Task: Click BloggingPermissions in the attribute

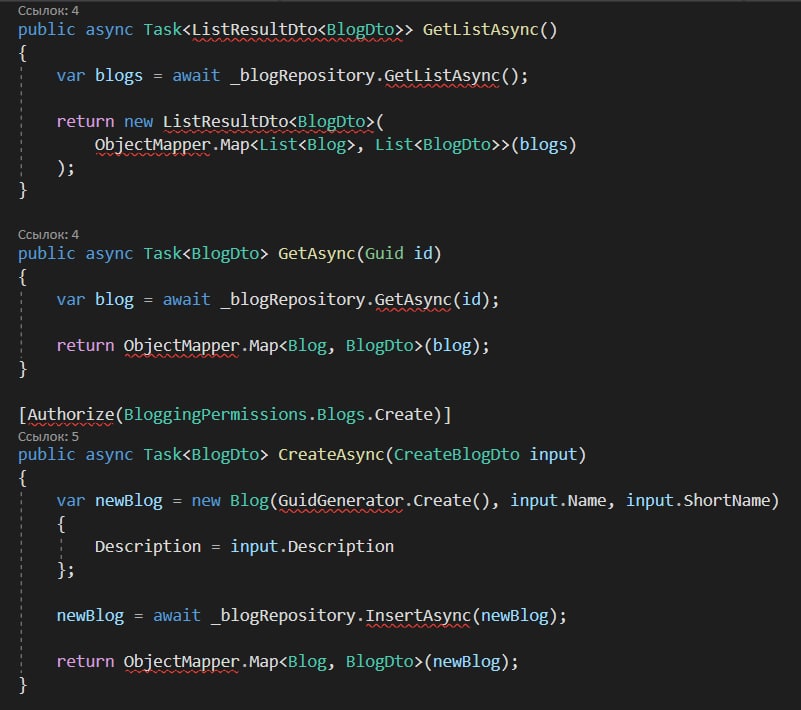Action: [216, 414]
